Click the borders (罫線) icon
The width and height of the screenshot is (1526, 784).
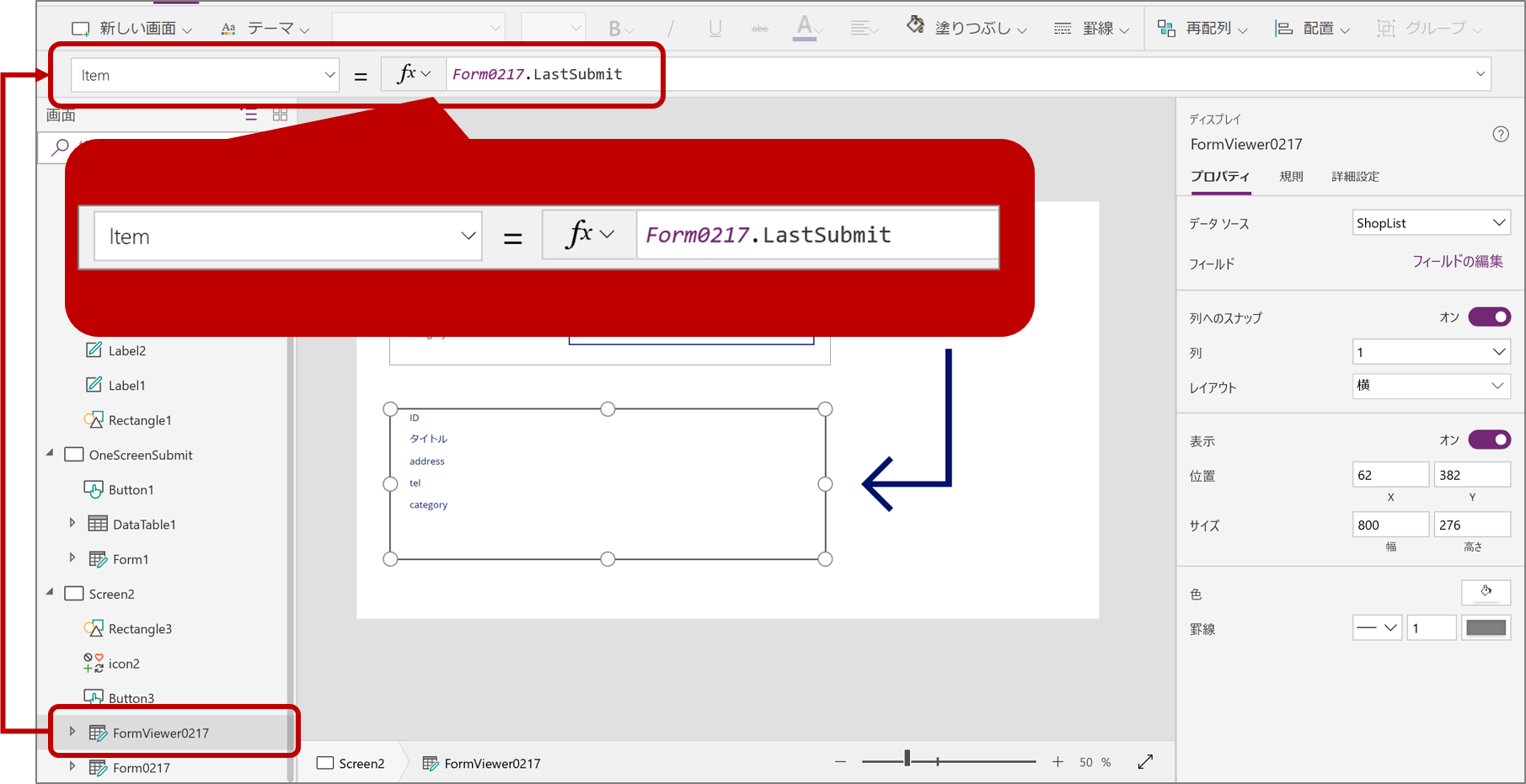[x=1063, y=27]
